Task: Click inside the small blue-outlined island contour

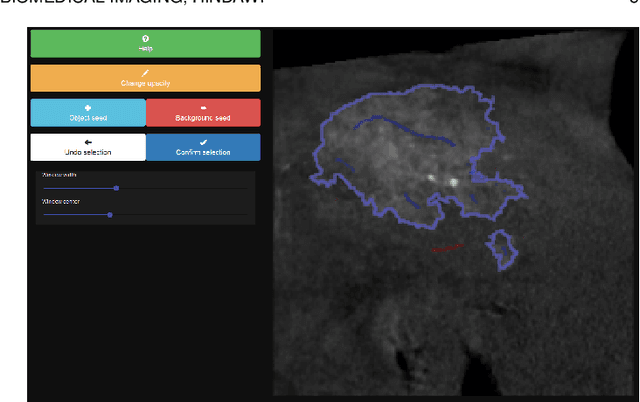Action: tap(501, 248)
